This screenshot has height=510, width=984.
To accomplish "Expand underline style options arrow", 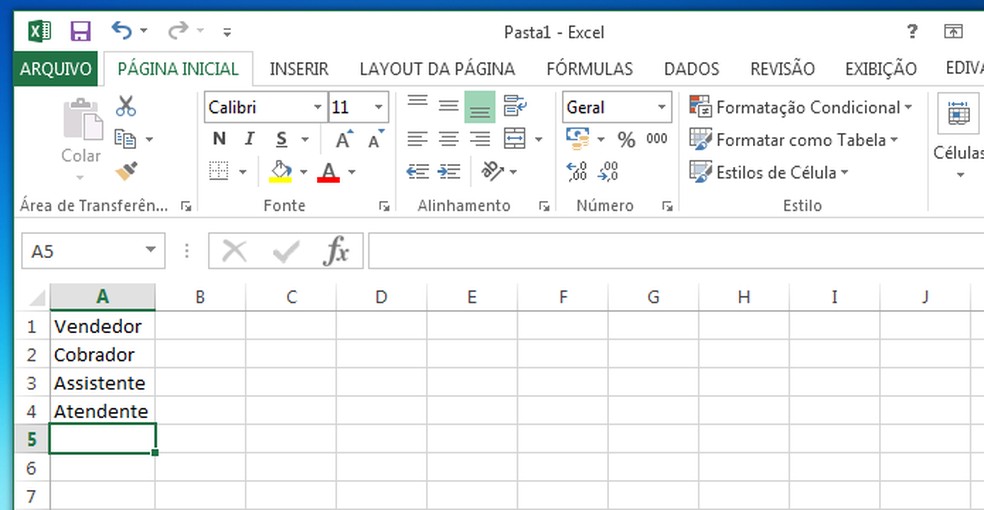I will pyautogui.click(x=305, y=139).
